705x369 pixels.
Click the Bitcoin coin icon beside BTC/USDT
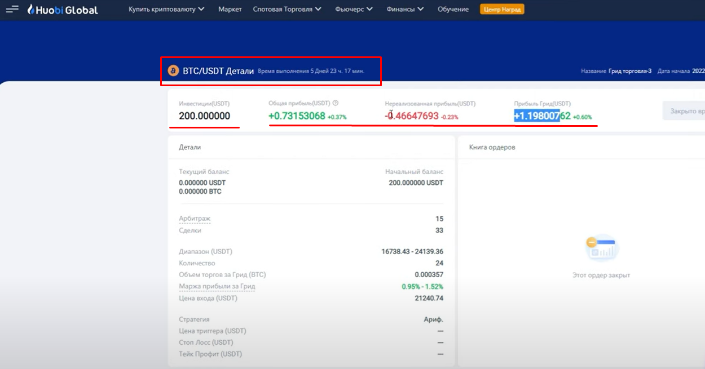[173, 71]
